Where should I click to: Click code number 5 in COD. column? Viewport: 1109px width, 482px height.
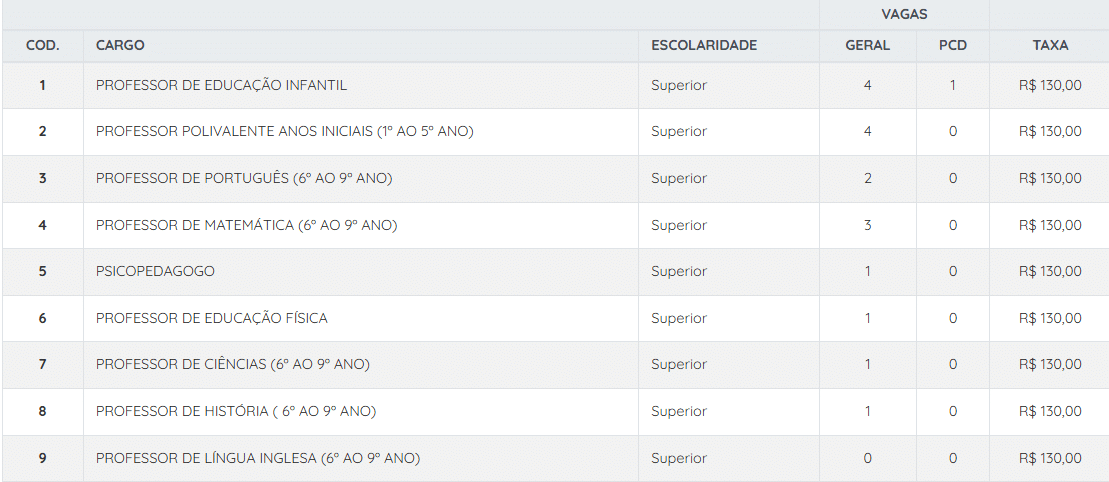(42, 271)
